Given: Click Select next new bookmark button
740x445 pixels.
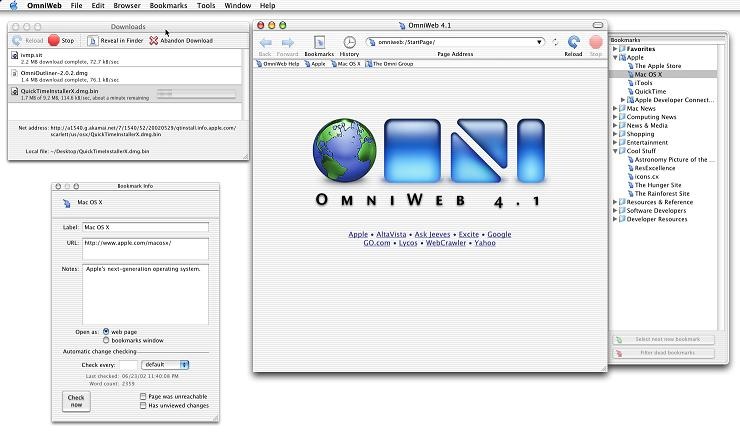Looking at the screenshot, I should (x=663, y=339).
